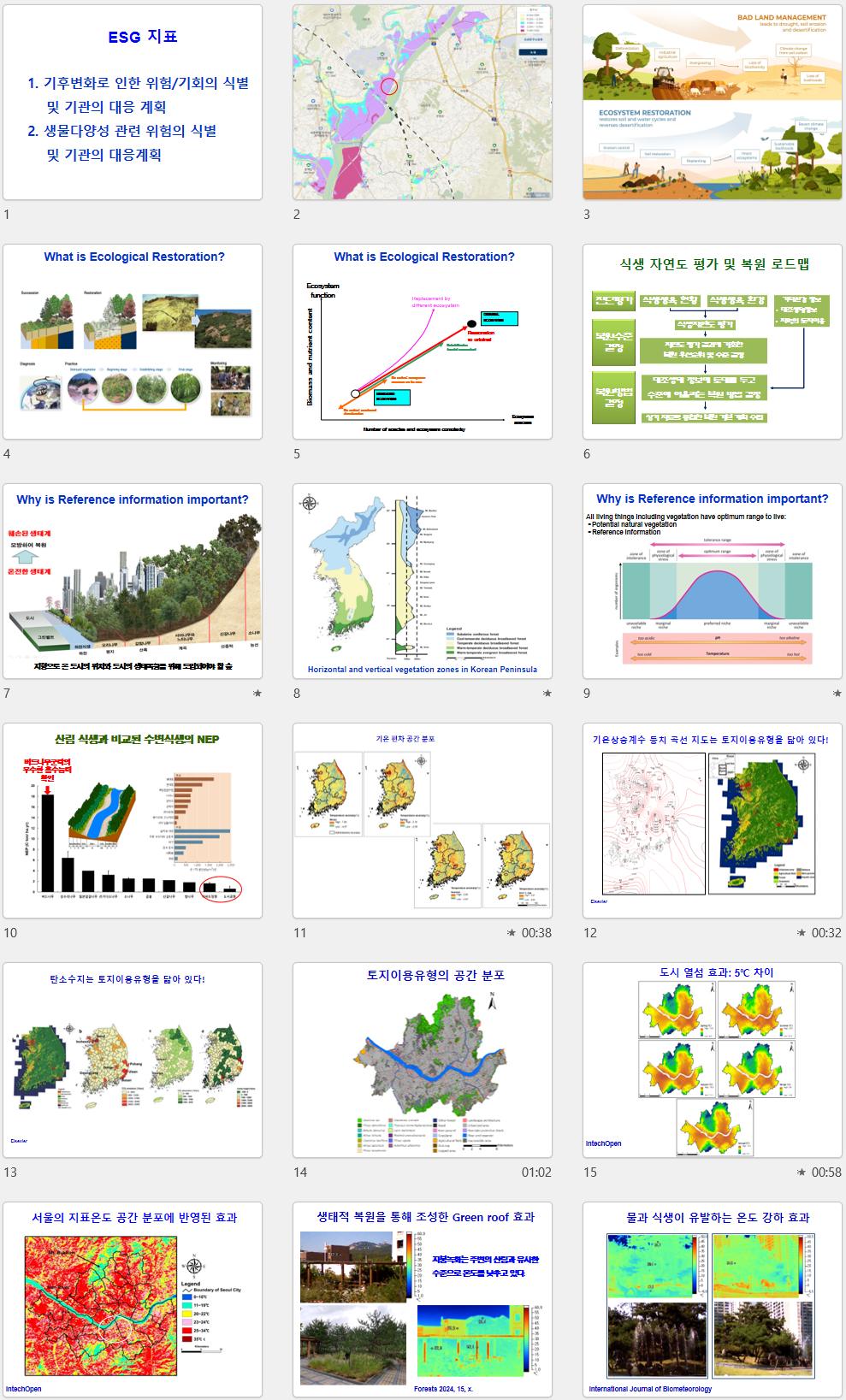The image size is (846, 1400).
Task: Click the transition star icon under slide 8
Action: (x=547, y=694)
